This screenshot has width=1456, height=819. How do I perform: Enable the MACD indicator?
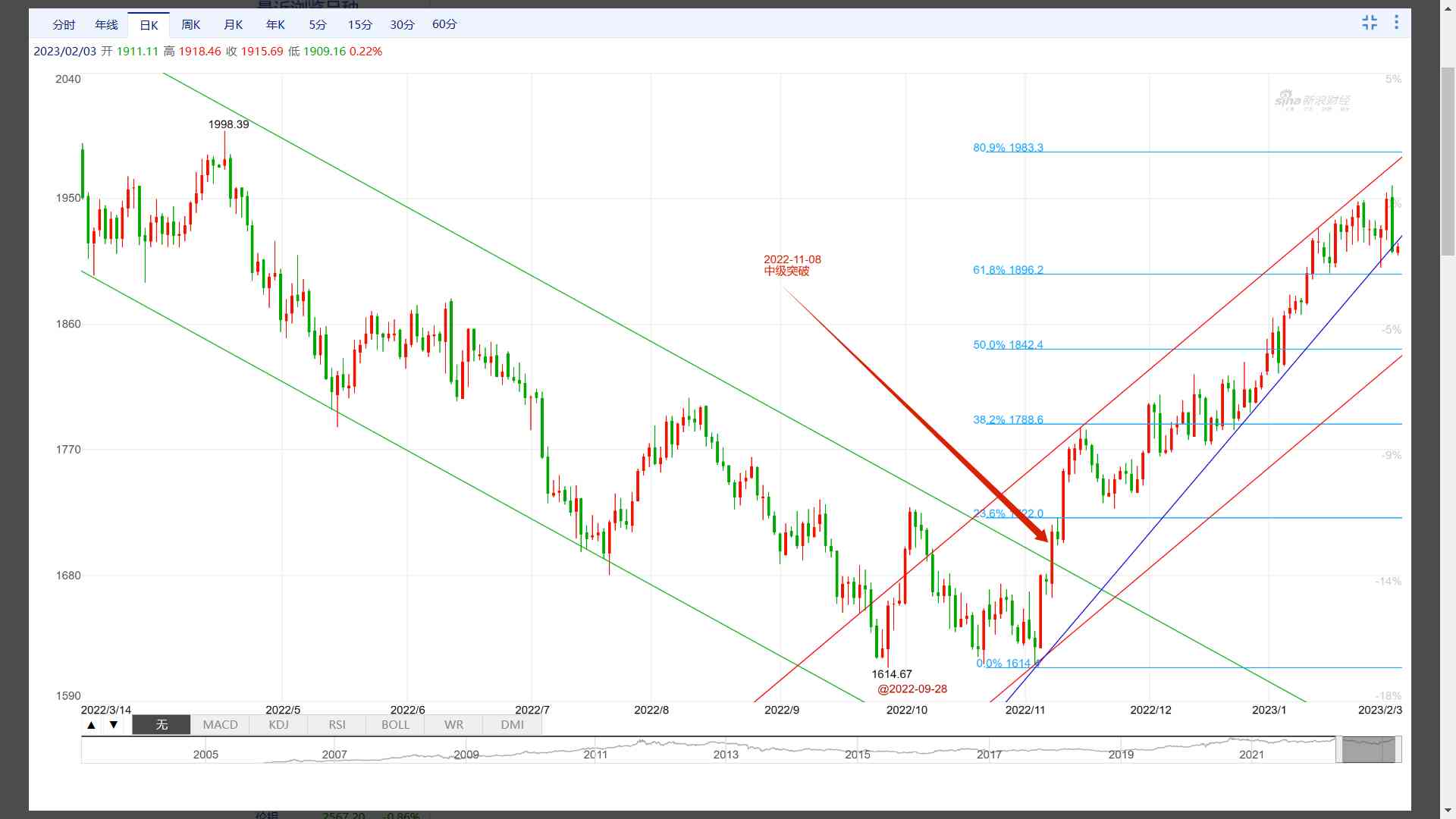[221, 725]
